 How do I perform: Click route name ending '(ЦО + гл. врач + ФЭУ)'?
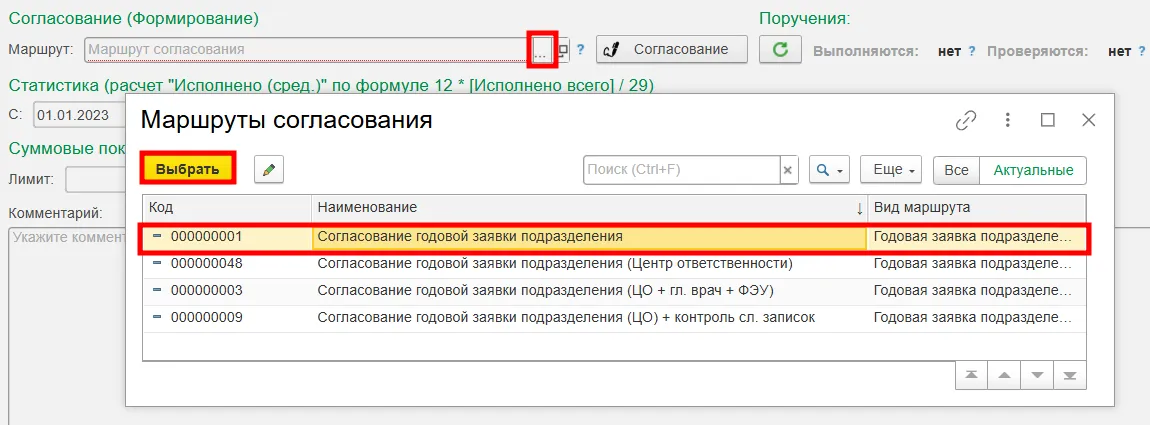546,291
